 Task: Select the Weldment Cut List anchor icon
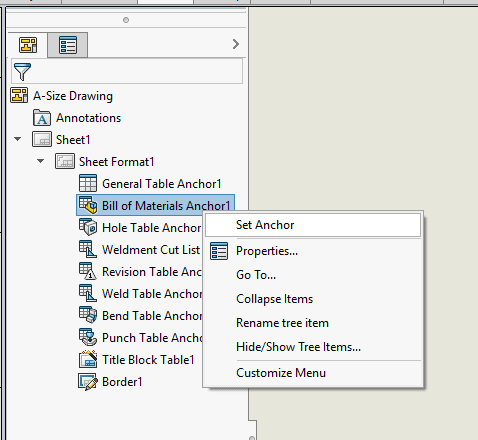pyautogui.click(x=88, y=249)
